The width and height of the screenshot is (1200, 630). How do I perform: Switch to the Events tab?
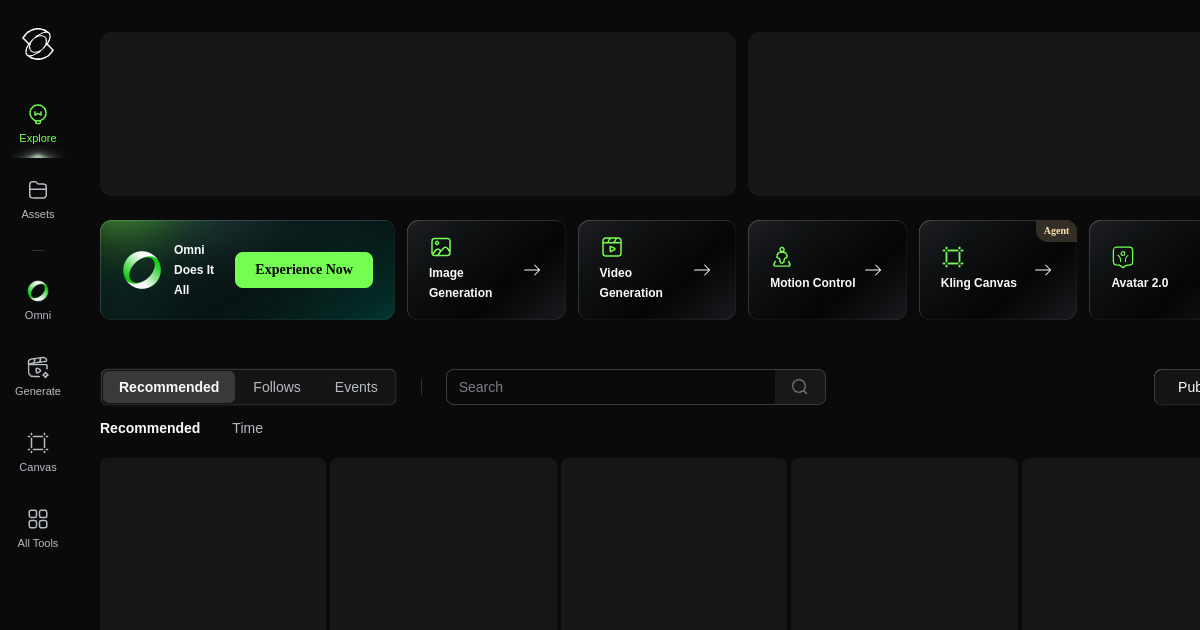pos(356,387)
